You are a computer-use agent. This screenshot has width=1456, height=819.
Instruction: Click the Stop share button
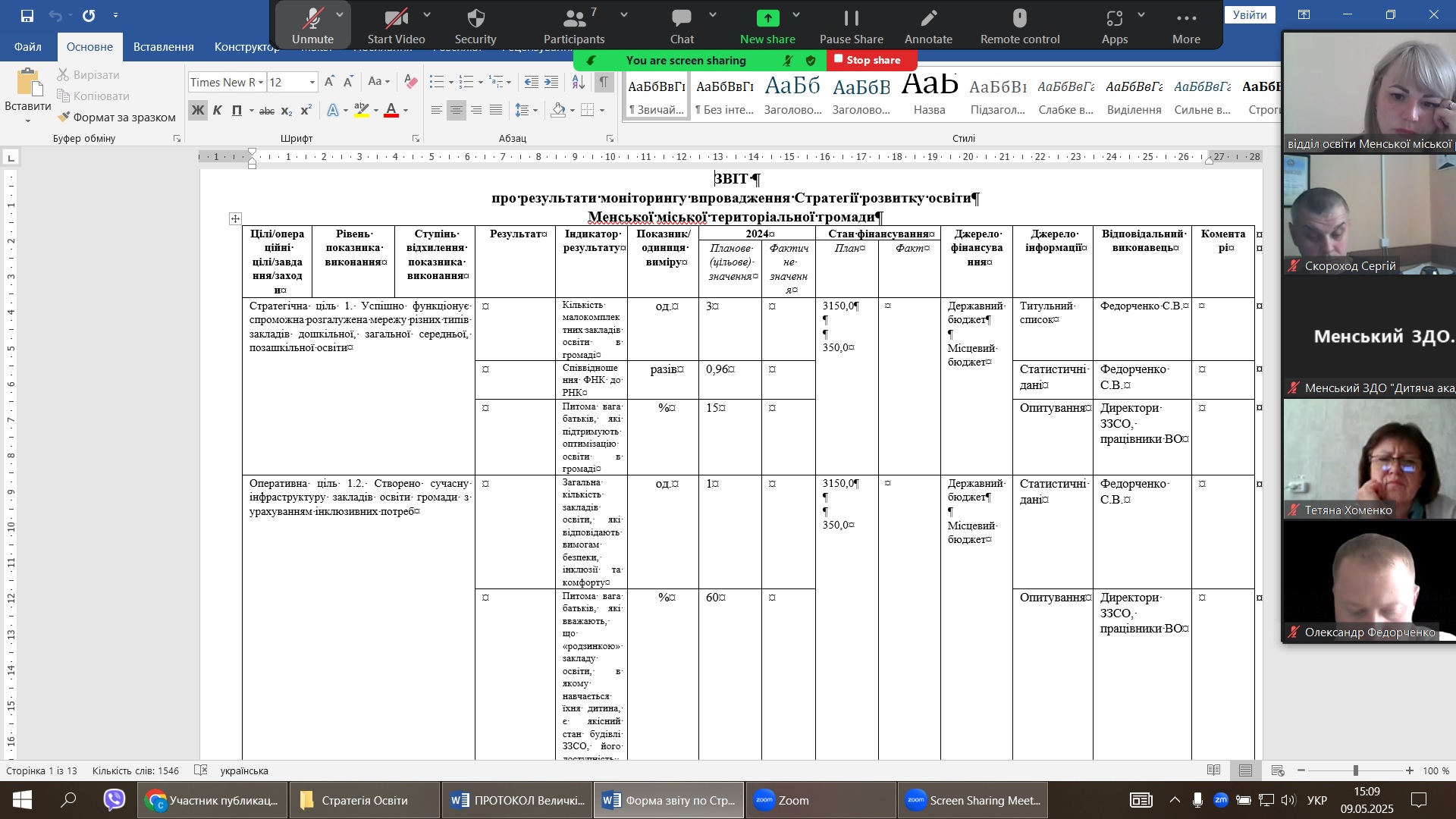click(872, 60)
